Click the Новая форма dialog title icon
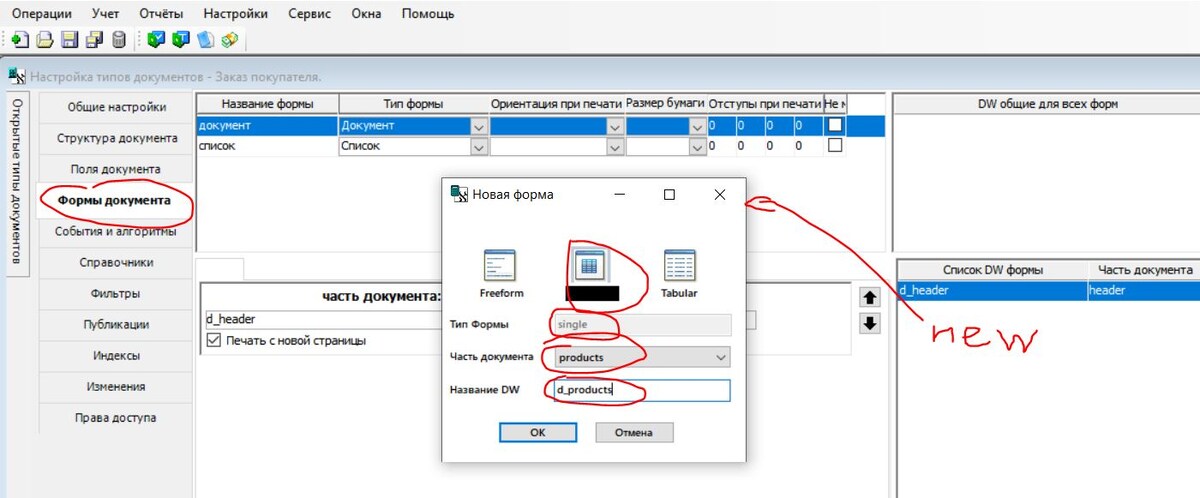 [459, 194]
